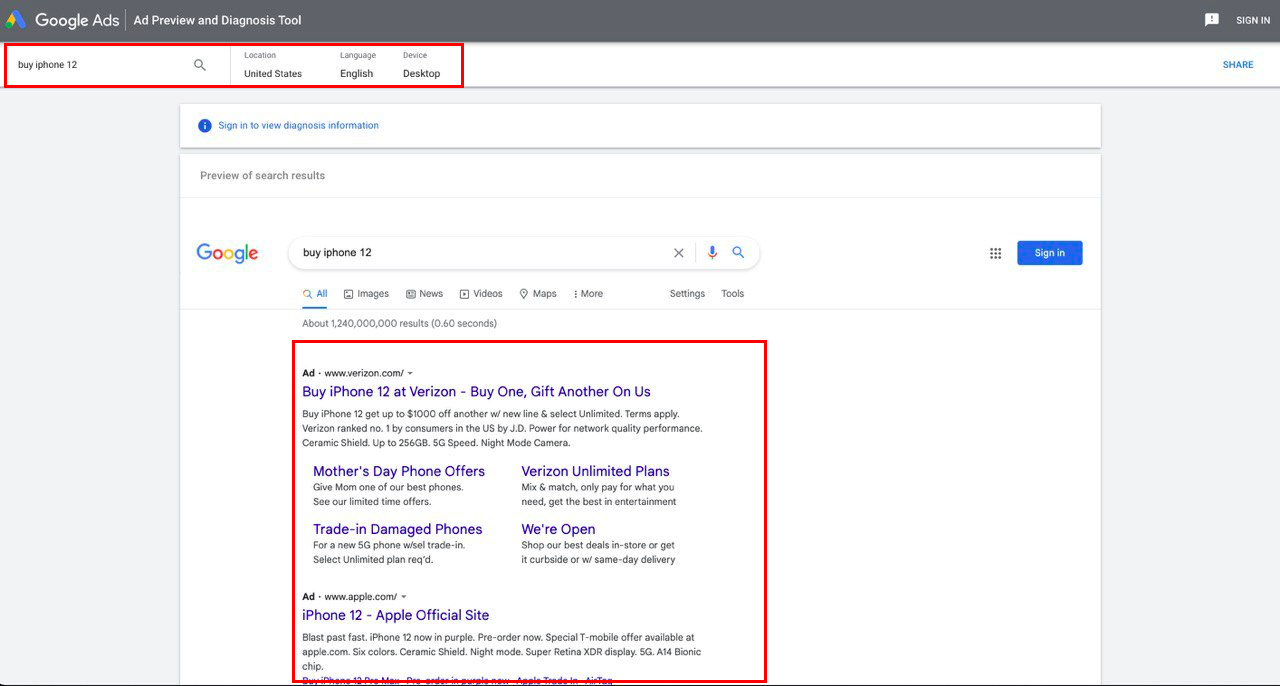Click the SHARE button
The width and height of the screenshot is (1280, 686).
tap(1238, 65)
